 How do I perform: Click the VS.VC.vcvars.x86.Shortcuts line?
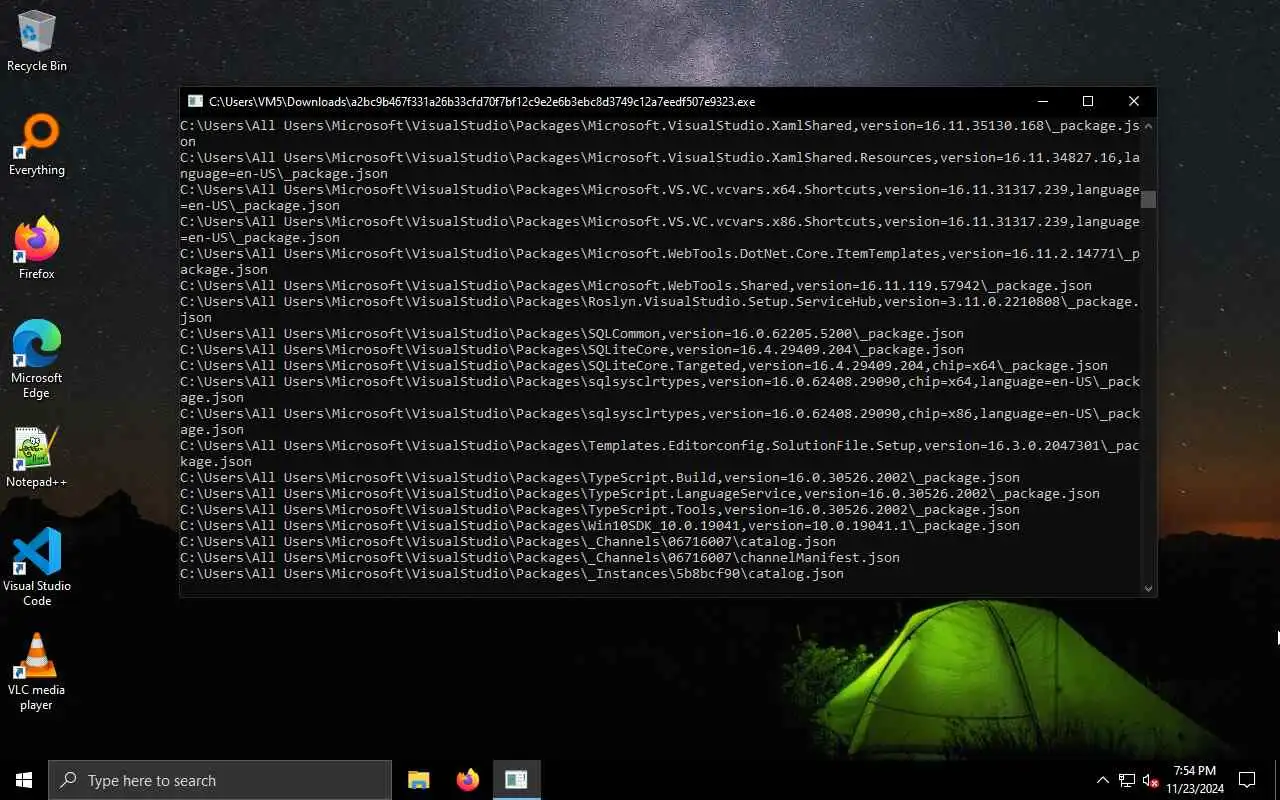[660, 230]
